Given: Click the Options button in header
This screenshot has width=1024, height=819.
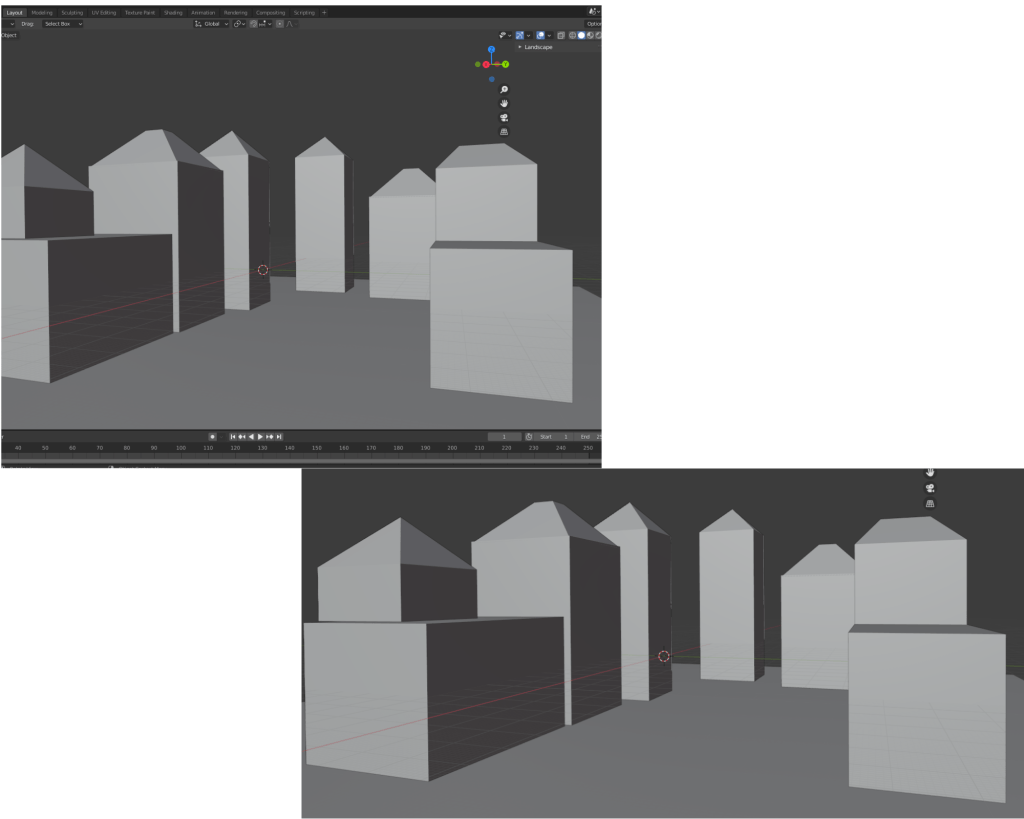Looking at the screenshot, I should pos(594,23).
